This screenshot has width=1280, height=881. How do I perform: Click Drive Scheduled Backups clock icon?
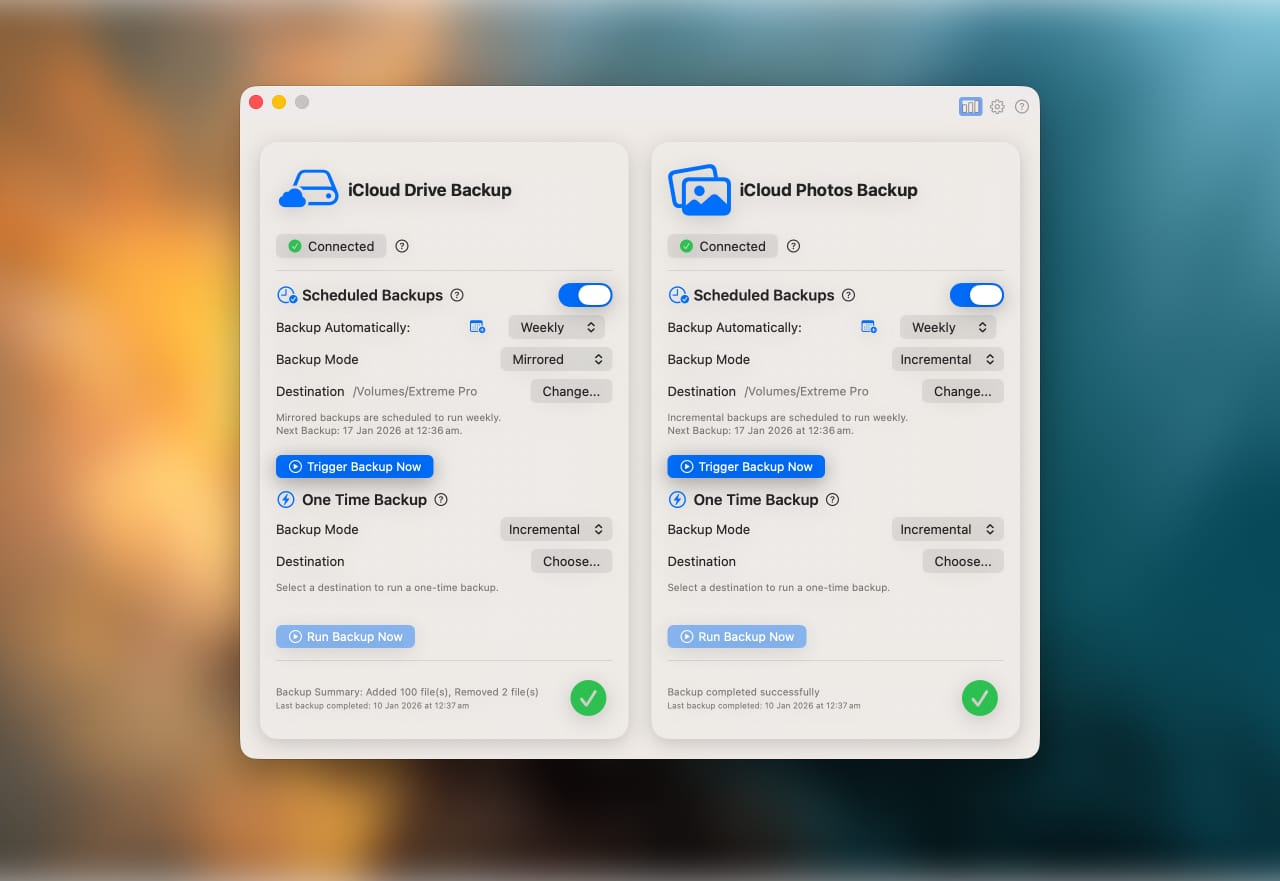pyautogui.click(x=287, y=295)
